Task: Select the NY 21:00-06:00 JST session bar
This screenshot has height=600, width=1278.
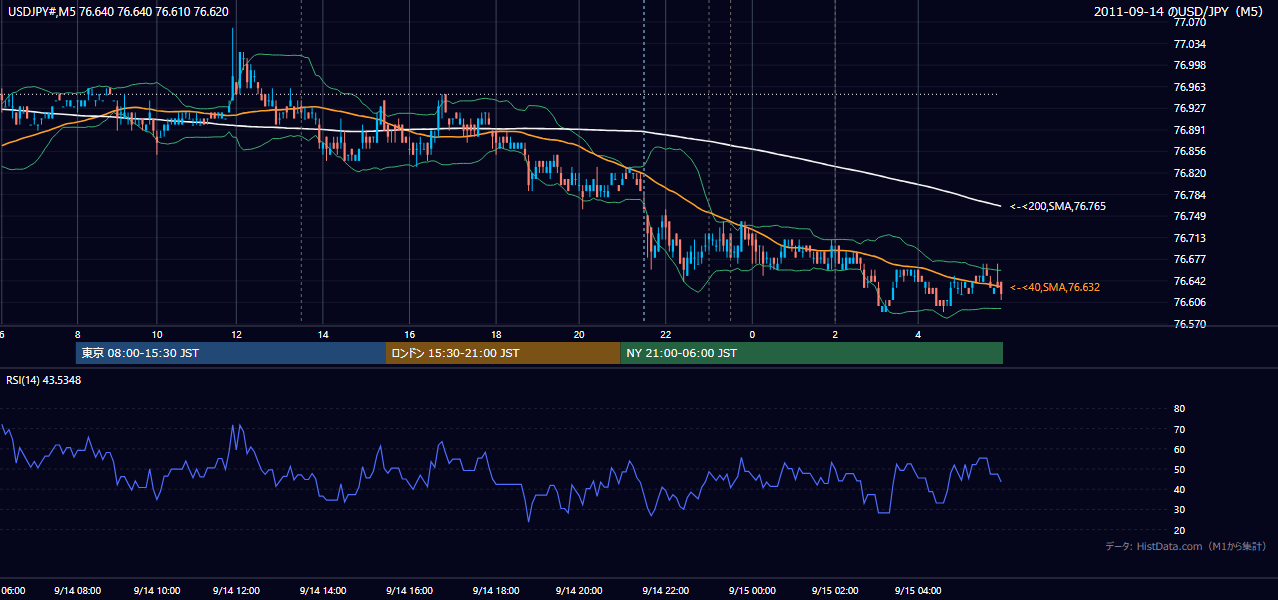Action: [811, 353]
